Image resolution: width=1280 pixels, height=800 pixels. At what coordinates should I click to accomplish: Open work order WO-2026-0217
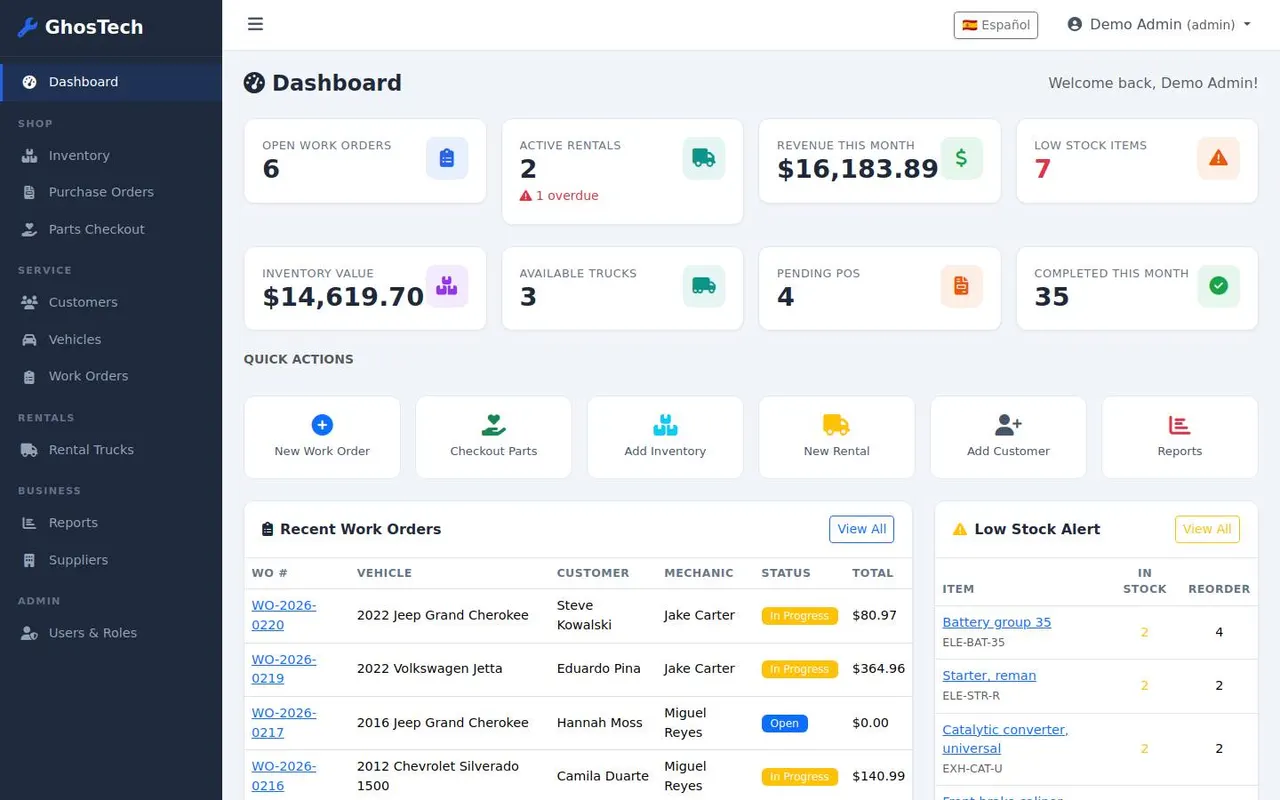[x=284, y=722]
